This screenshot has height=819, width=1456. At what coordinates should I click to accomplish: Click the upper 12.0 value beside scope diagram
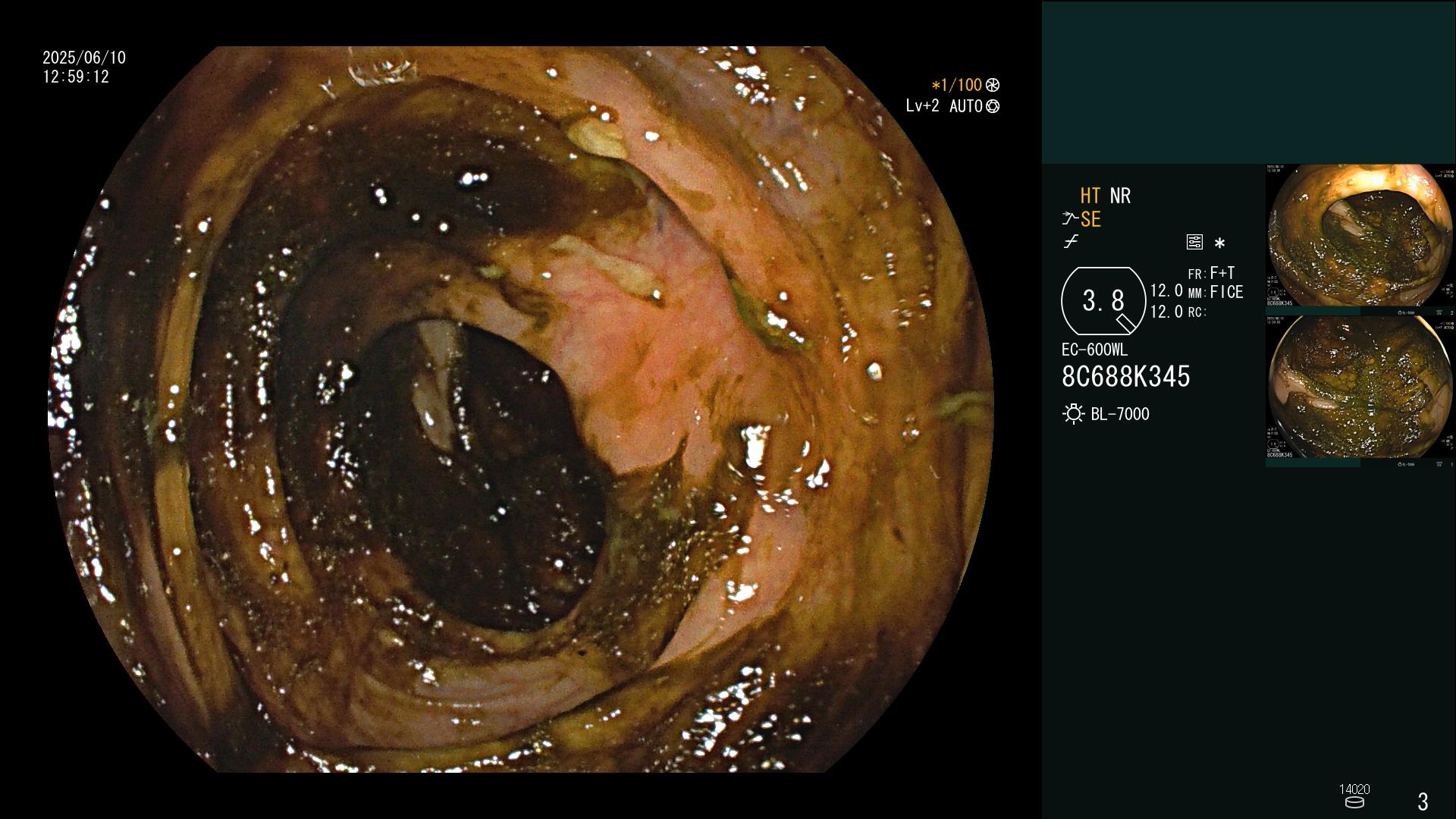coord(1166,290)
